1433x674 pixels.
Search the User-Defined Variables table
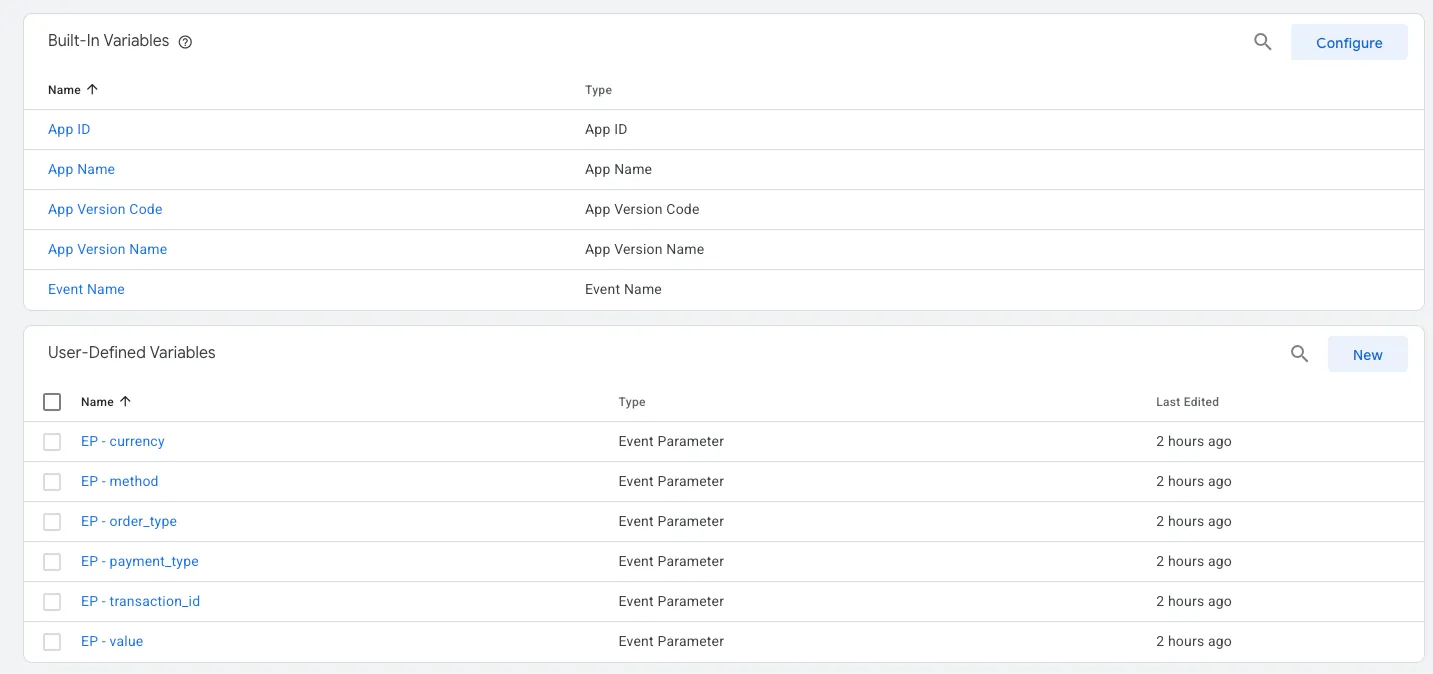(x=1299, y=354)
